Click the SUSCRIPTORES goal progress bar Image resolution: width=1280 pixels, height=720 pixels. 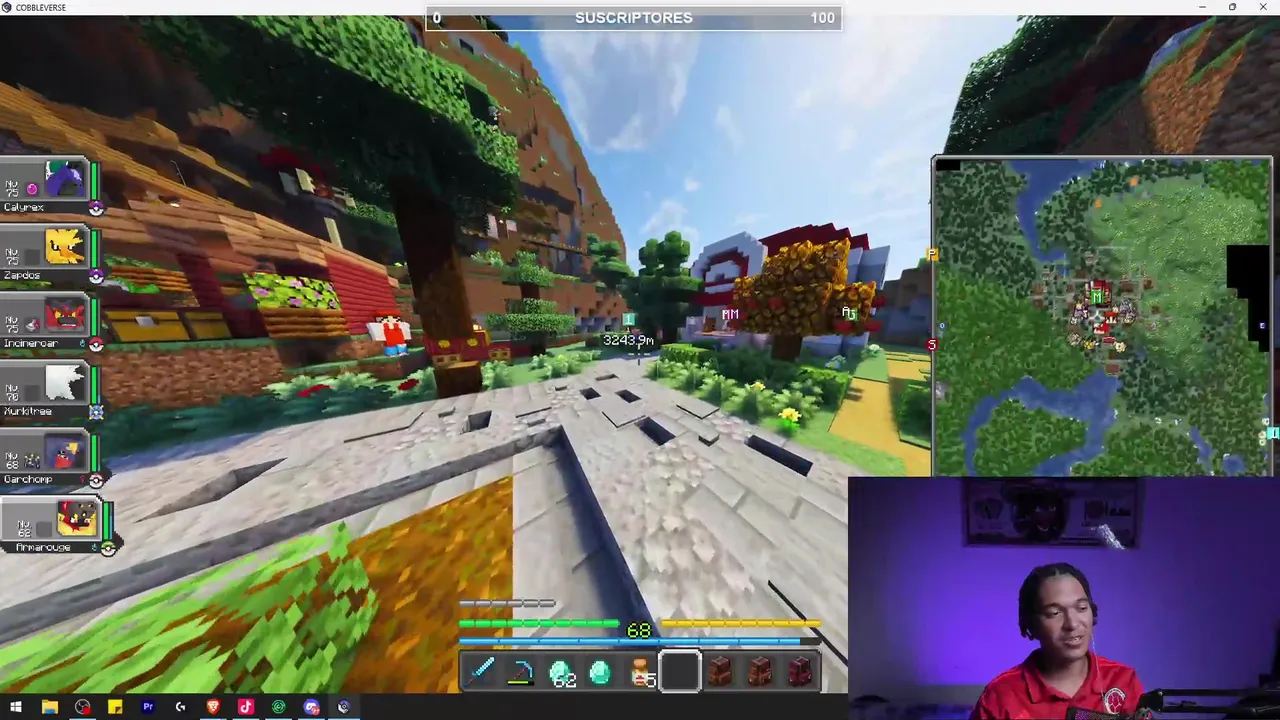pyautogui.click(x=634, y=18)
